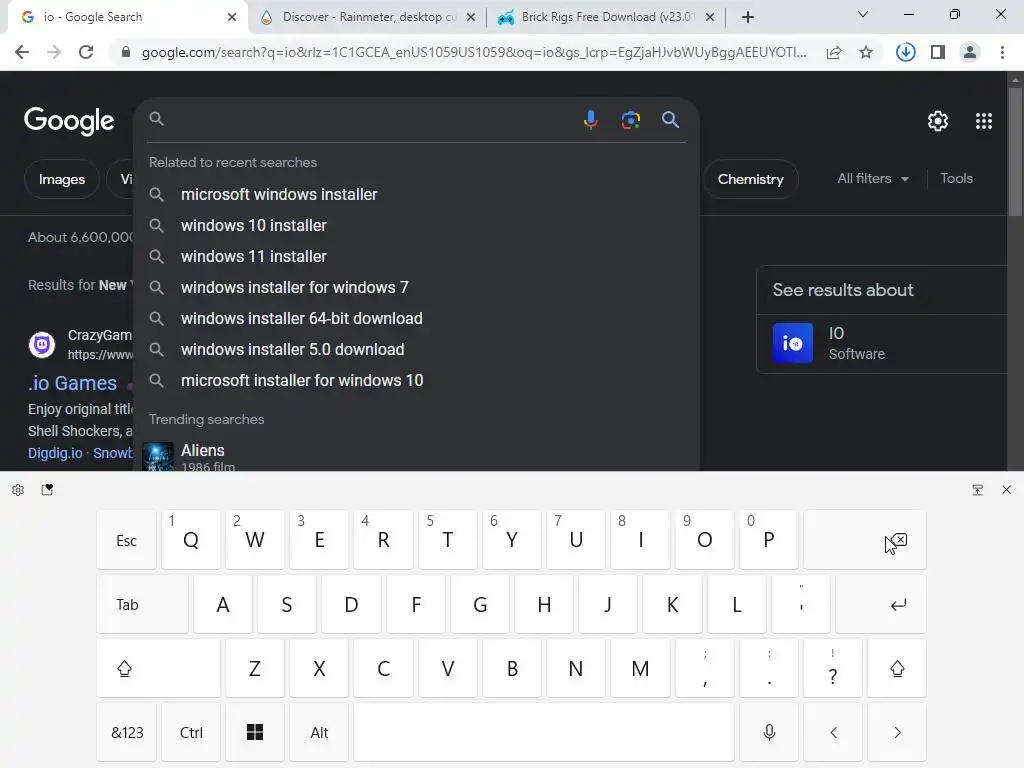1024x768 pixels.
Task: Open Chrome downloads icon
Action: click(x=905, y=52)
